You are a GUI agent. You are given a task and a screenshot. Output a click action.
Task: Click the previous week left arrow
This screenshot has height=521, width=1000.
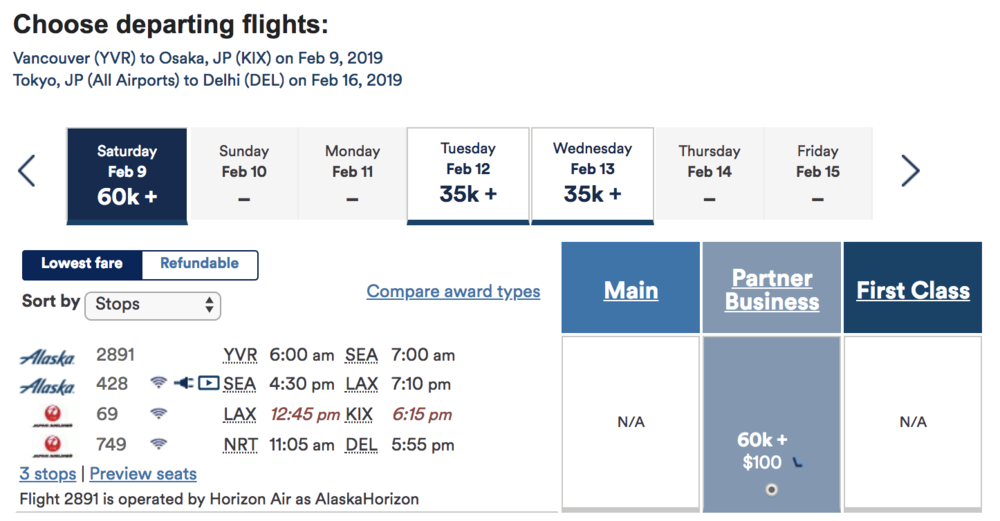pyautogui.click(x=27, y=171)
